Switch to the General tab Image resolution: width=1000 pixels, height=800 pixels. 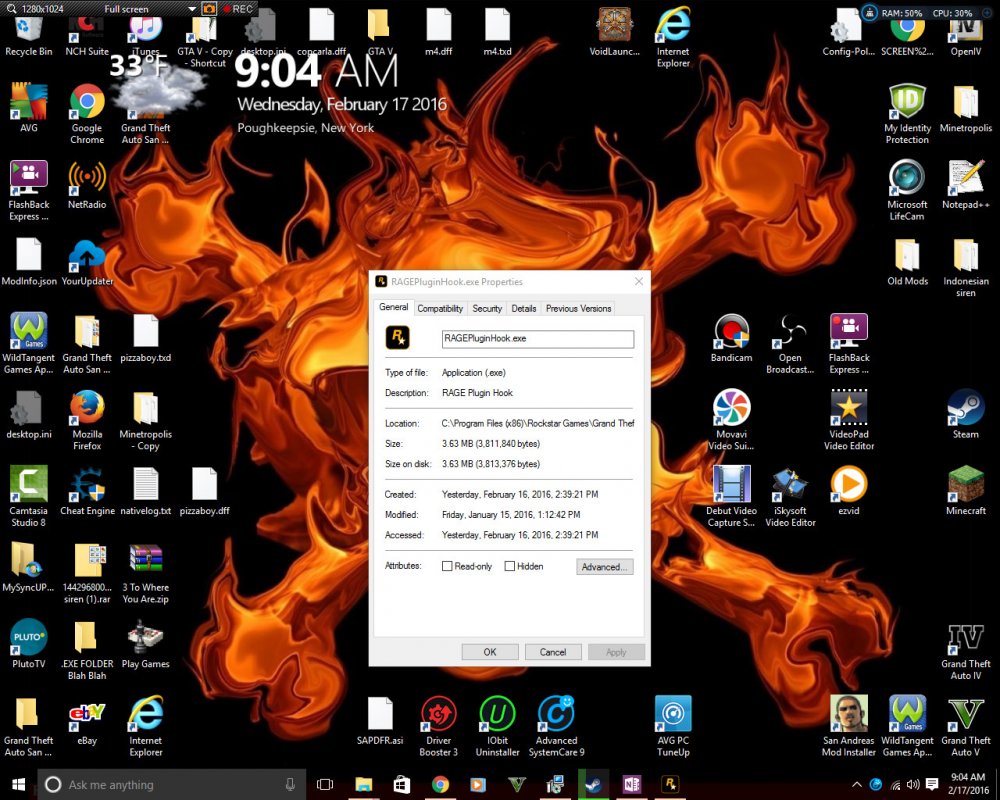pos(393,307)
